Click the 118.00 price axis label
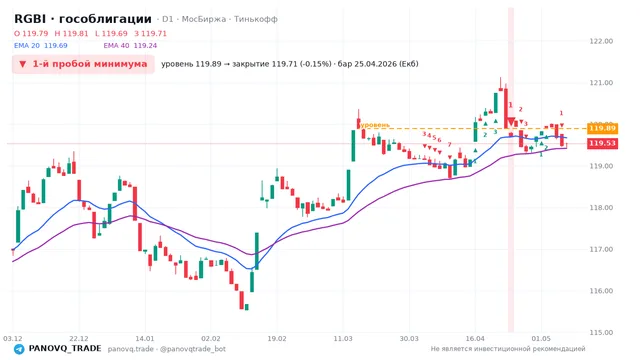This screenshot has width=640, height=360. coord(601,208)
